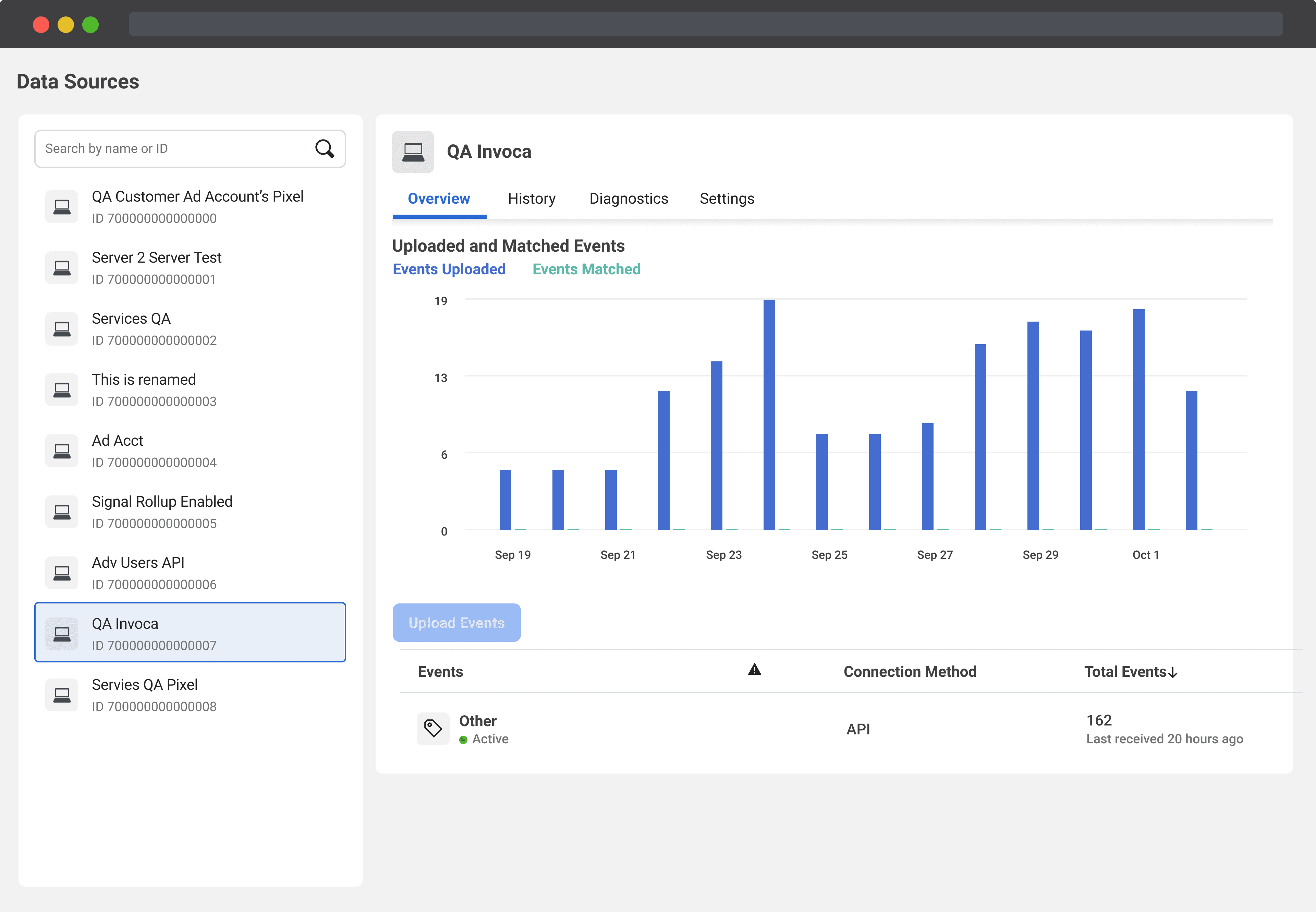Click the laptop icon beside Server 2 Server Test
1316x912 pixels.
tap(62, 267)
